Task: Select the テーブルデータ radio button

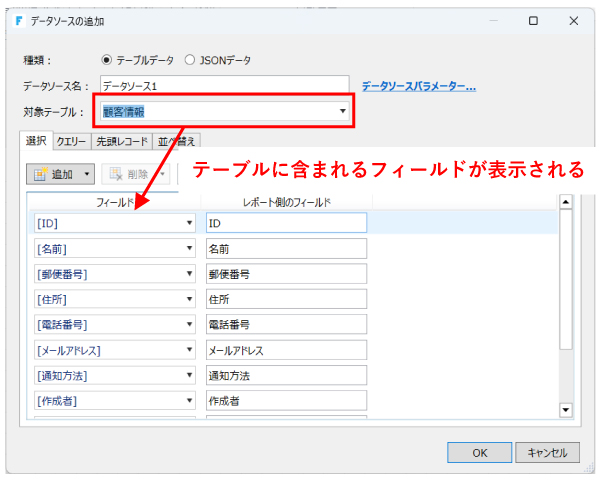Action: point(107,59)
